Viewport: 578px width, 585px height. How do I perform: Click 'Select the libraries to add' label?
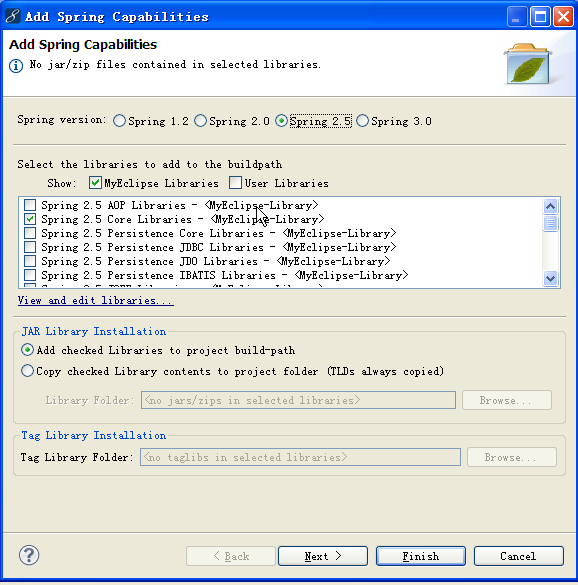click(150, 165)
